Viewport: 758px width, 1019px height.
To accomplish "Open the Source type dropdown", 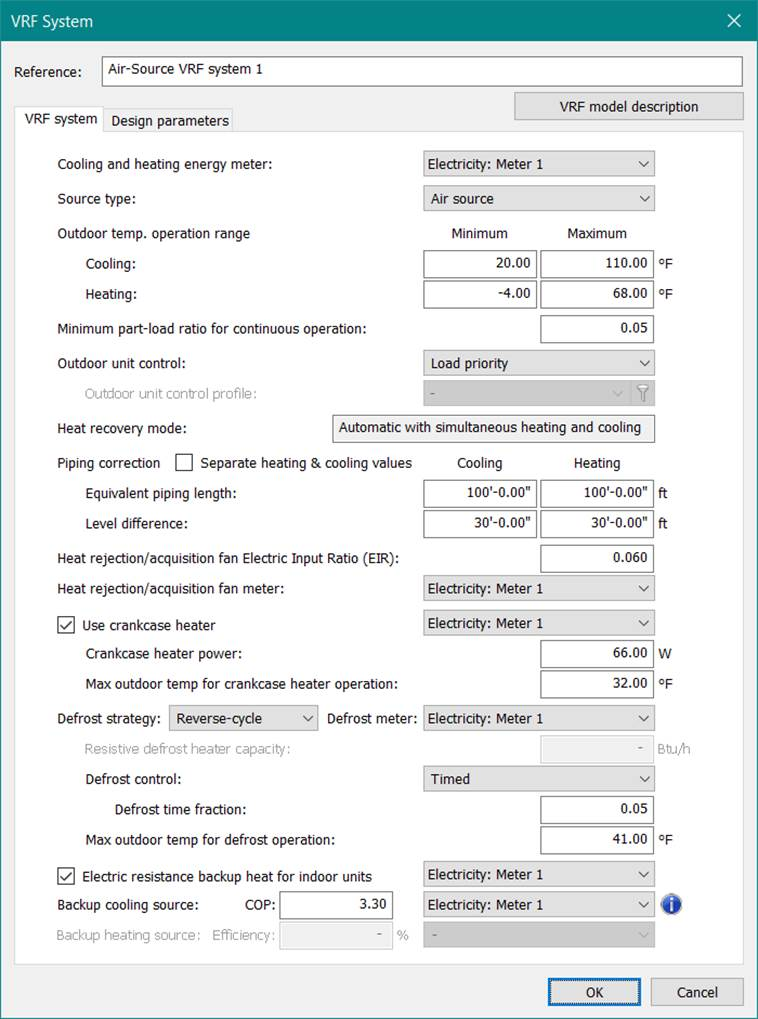I will (x=539, y=199).
